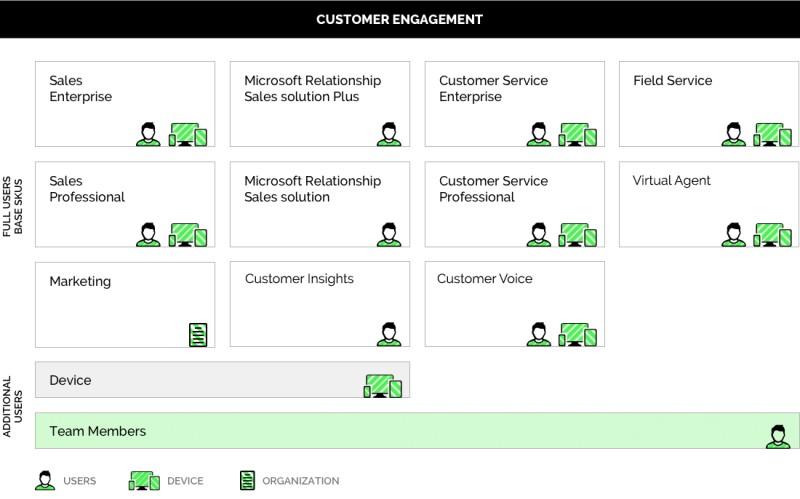Select the Virtual Agent title text
The width and height of the screenshot is (800, 499).
tap(671, 181)
